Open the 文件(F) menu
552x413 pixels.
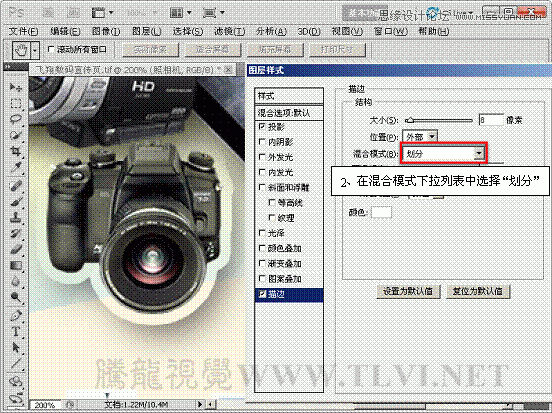coord(24,31)
